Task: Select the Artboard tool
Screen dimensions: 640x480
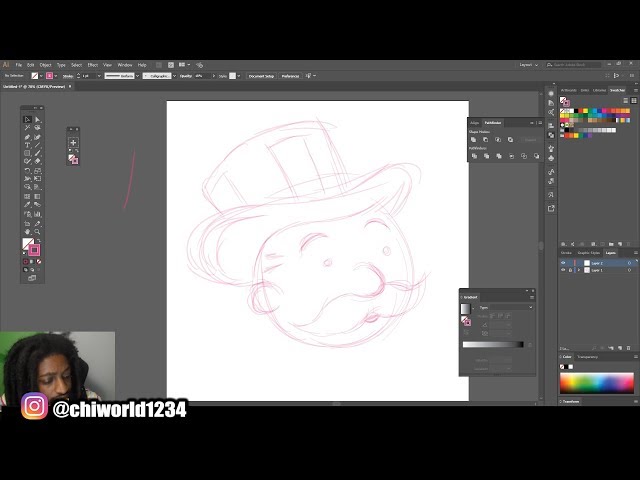Action: pos(27,224)
